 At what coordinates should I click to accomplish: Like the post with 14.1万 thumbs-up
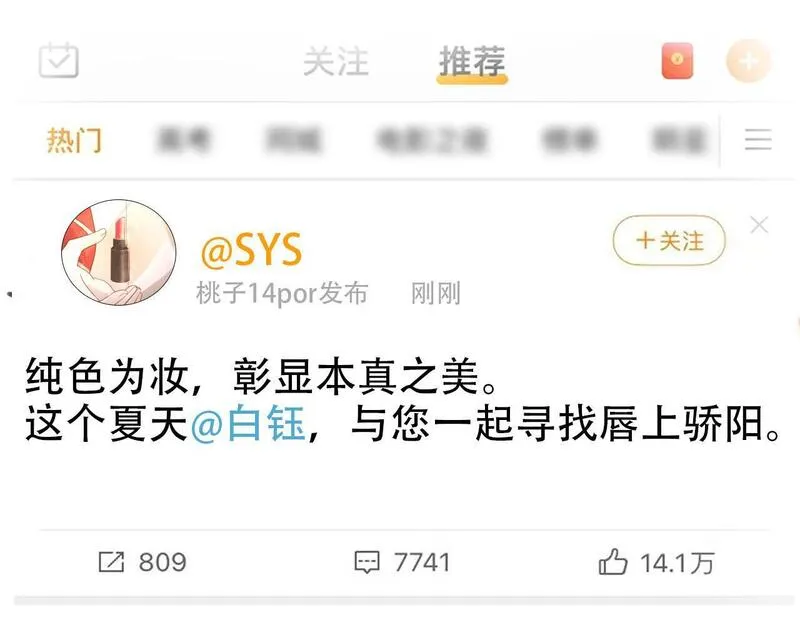(x=656, y=562)
